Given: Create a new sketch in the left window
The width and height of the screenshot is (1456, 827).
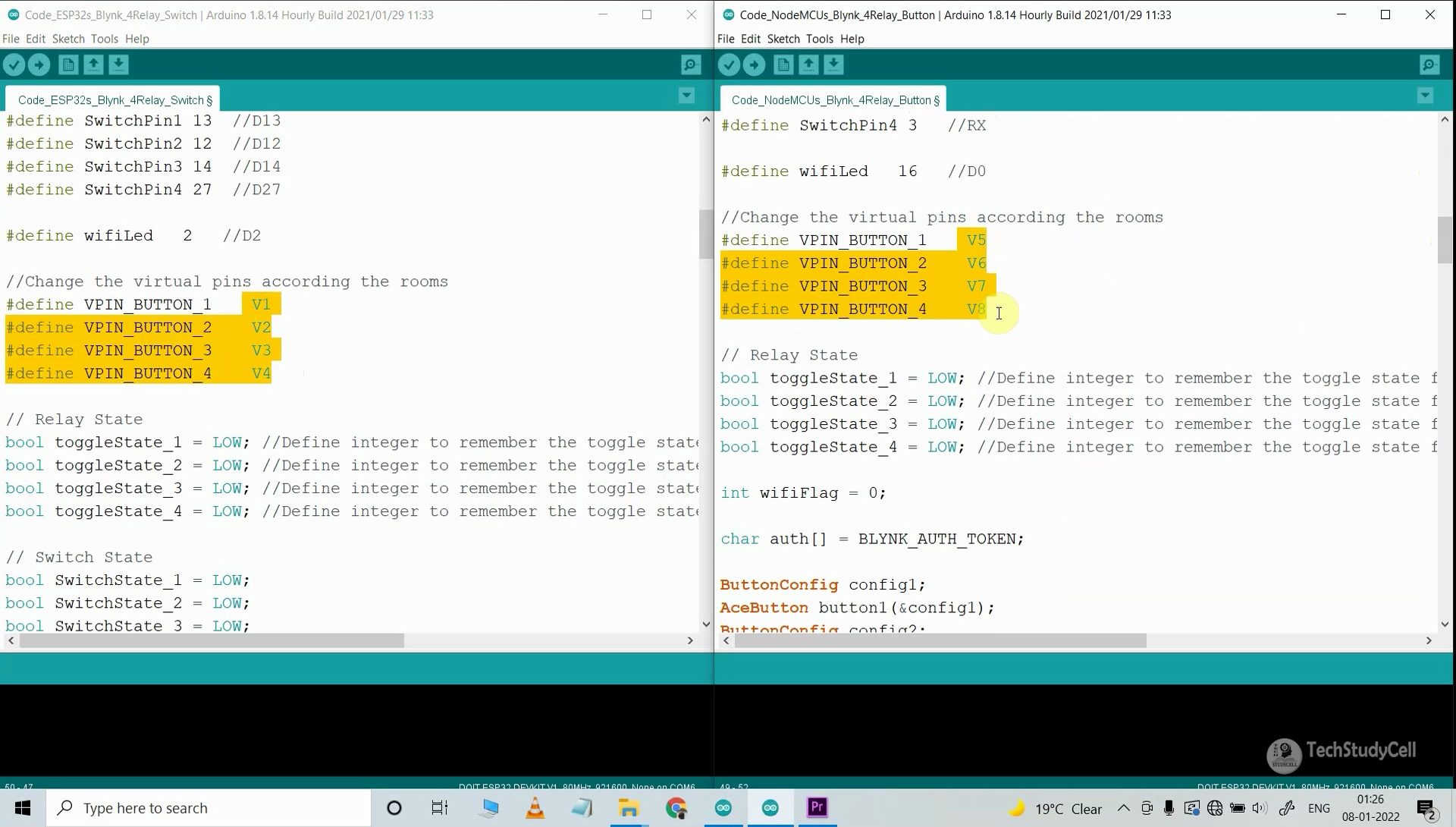Looking at the screenshot, I should click(x=67, y=64).
